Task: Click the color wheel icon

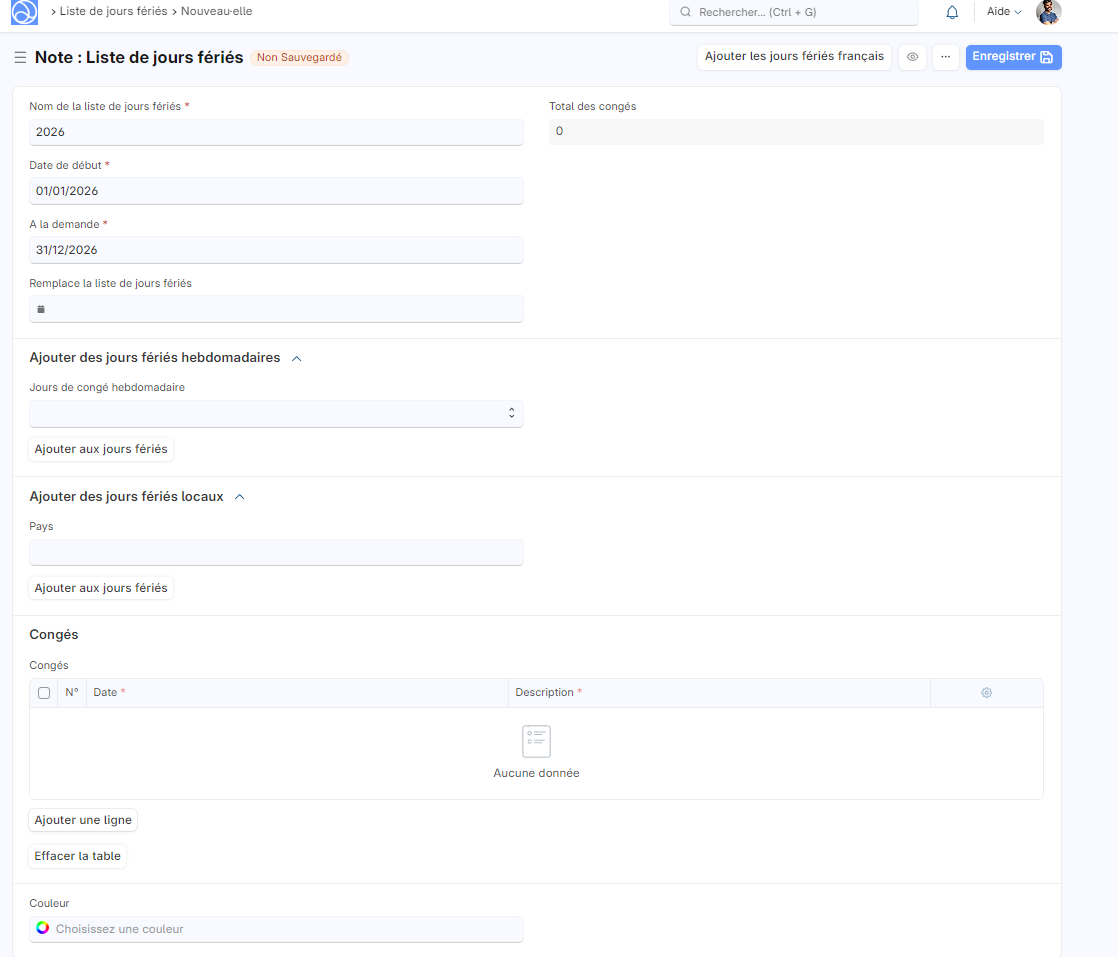Action: click(x=42, y=928)
